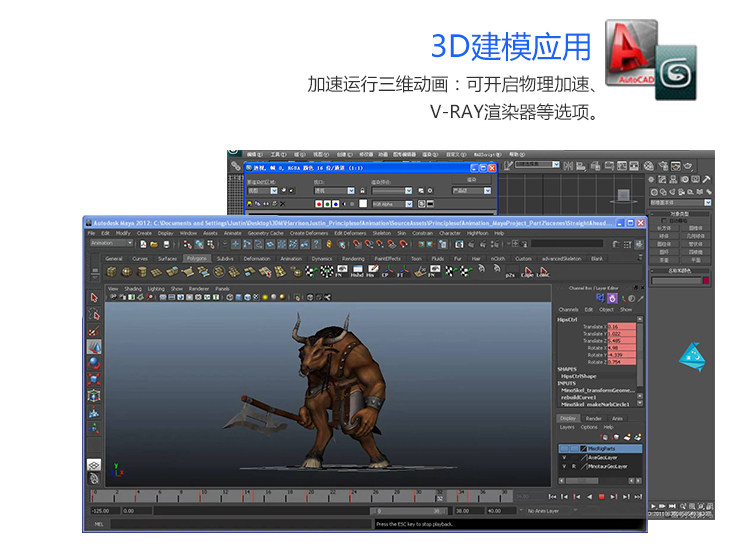Open 3ds Max command panel category dropdown
Viewport: 750px width, 557px height.
point(680,203)
